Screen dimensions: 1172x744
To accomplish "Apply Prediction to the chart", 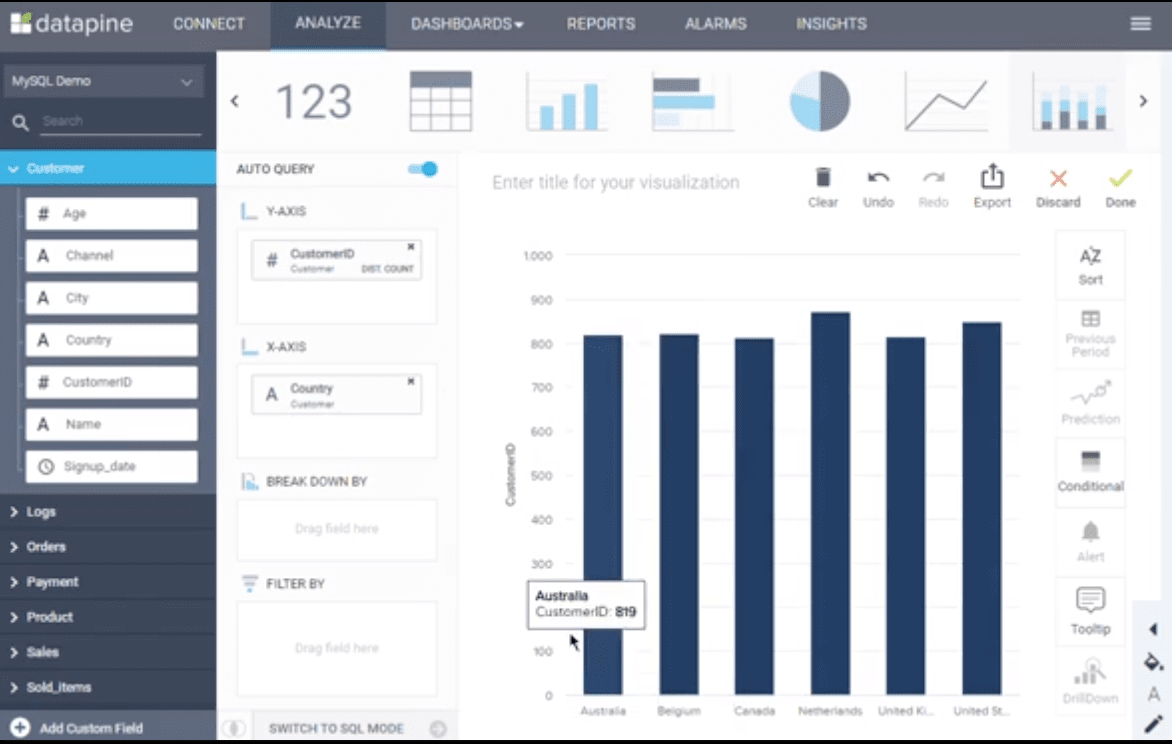I will pyautogui.click(x=1089, y=404).
